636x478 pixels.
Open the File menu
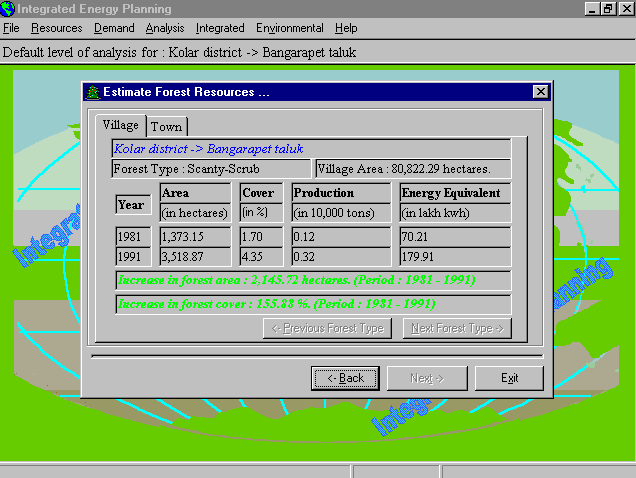[11, 28]
